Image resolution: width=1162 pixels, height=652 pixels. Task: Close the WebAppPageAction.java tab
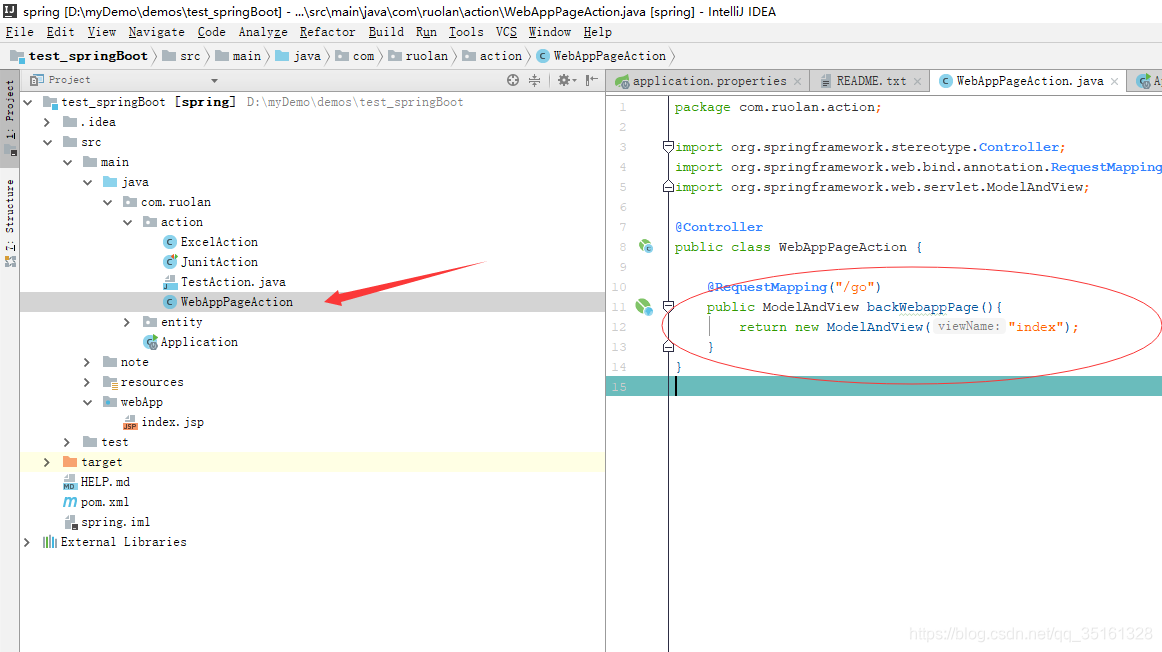coord(1115,82)
